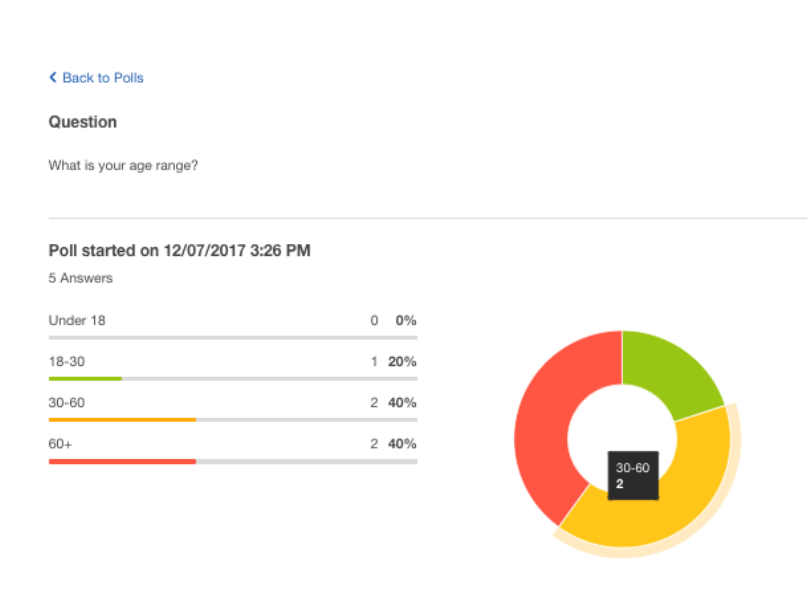Viewport: 811px width, 608px height.
Task: Click the 30-60 answer label
Action: 67,403
